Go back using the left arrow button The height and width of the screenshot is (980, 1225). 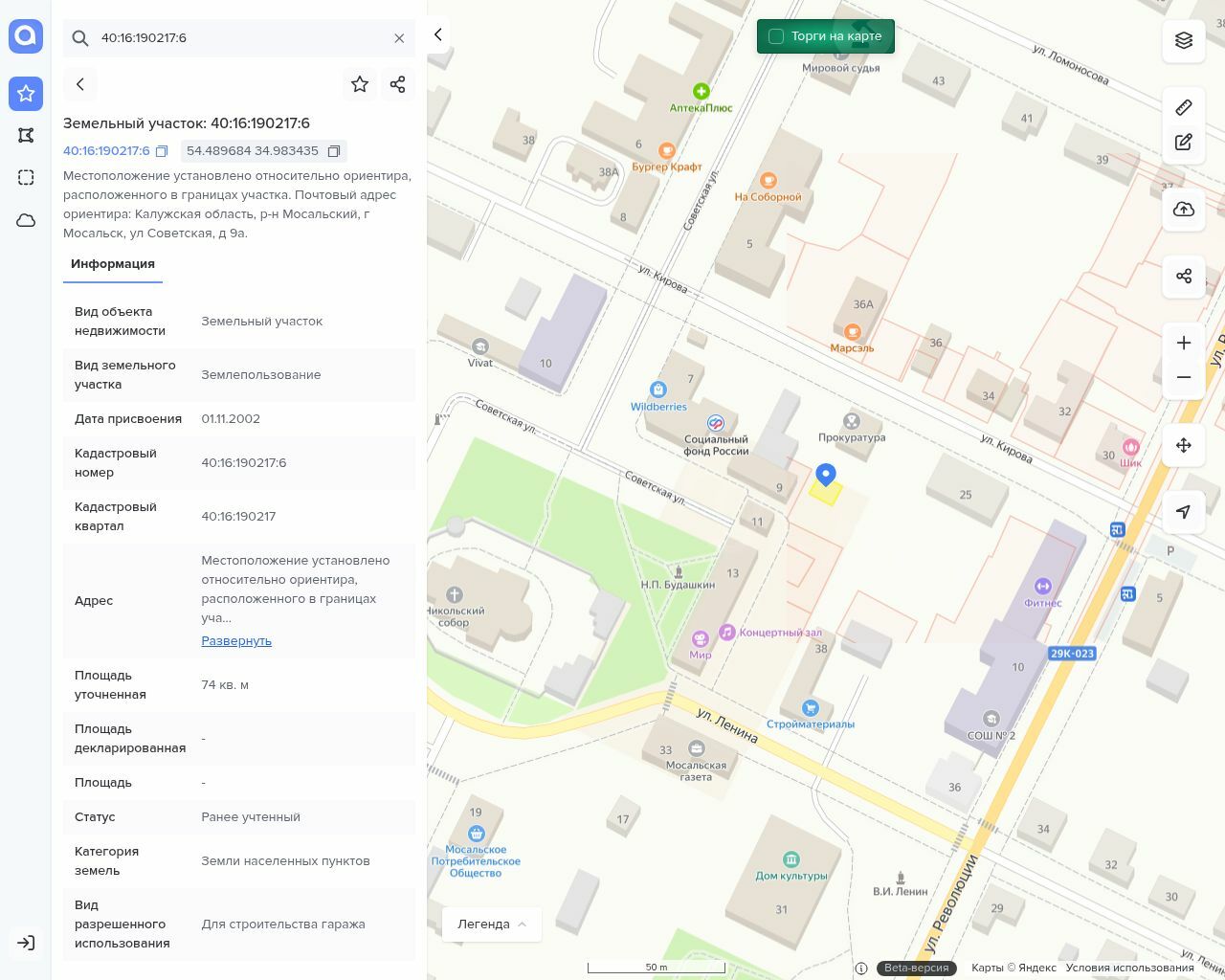(80, 84)
